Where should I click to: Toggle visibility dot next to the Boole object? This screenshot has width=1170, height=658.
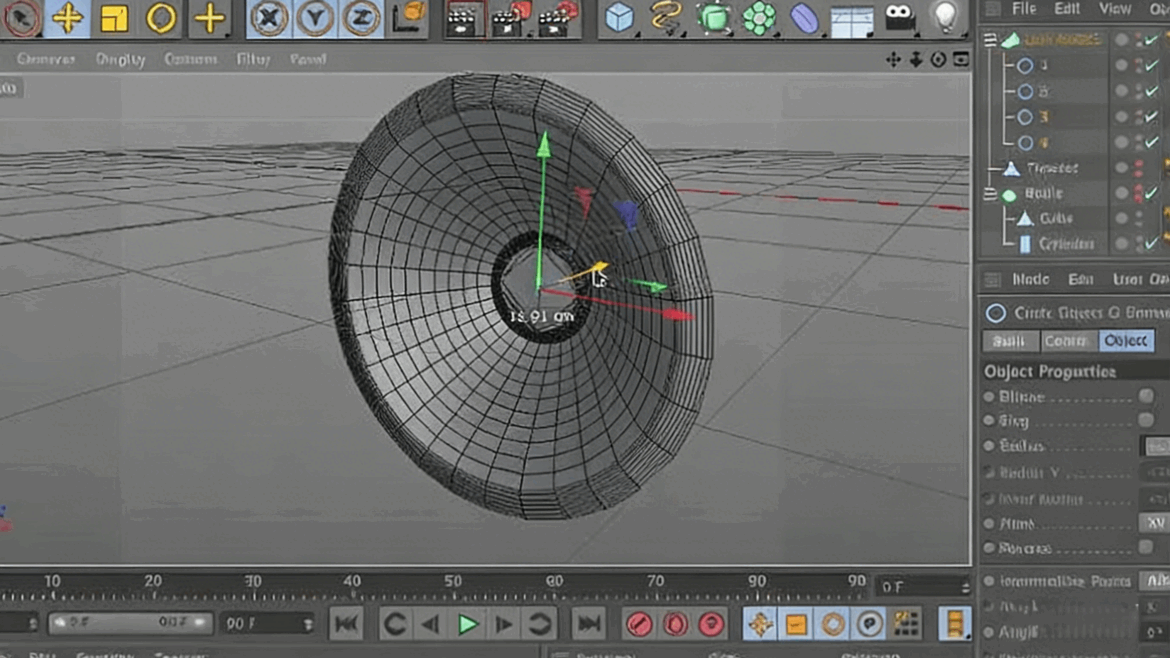(x=1121, y=193)
